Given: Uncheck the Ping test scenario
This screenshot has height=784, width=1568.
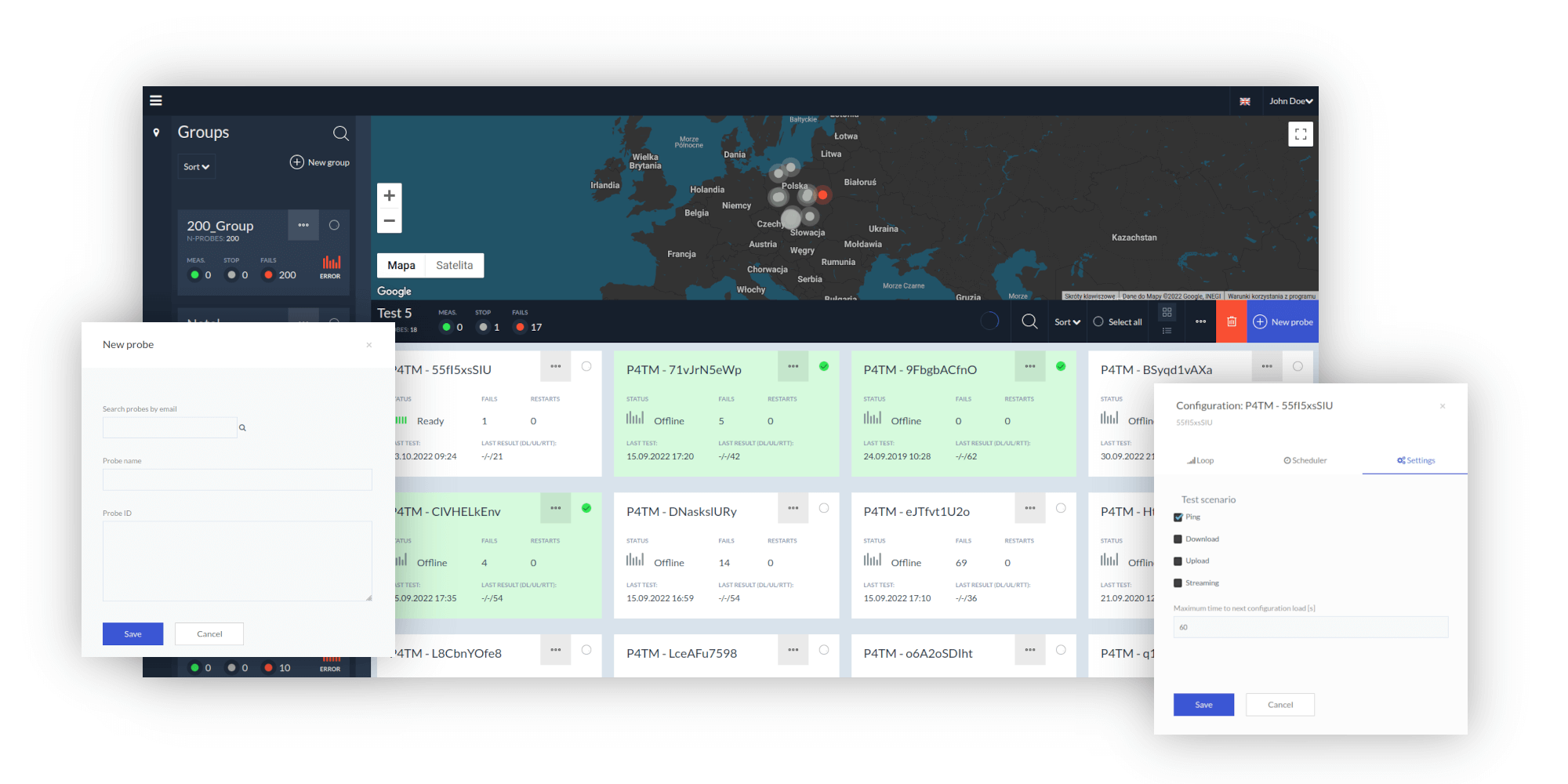Looking at the screenshot, I should 1178,517.
